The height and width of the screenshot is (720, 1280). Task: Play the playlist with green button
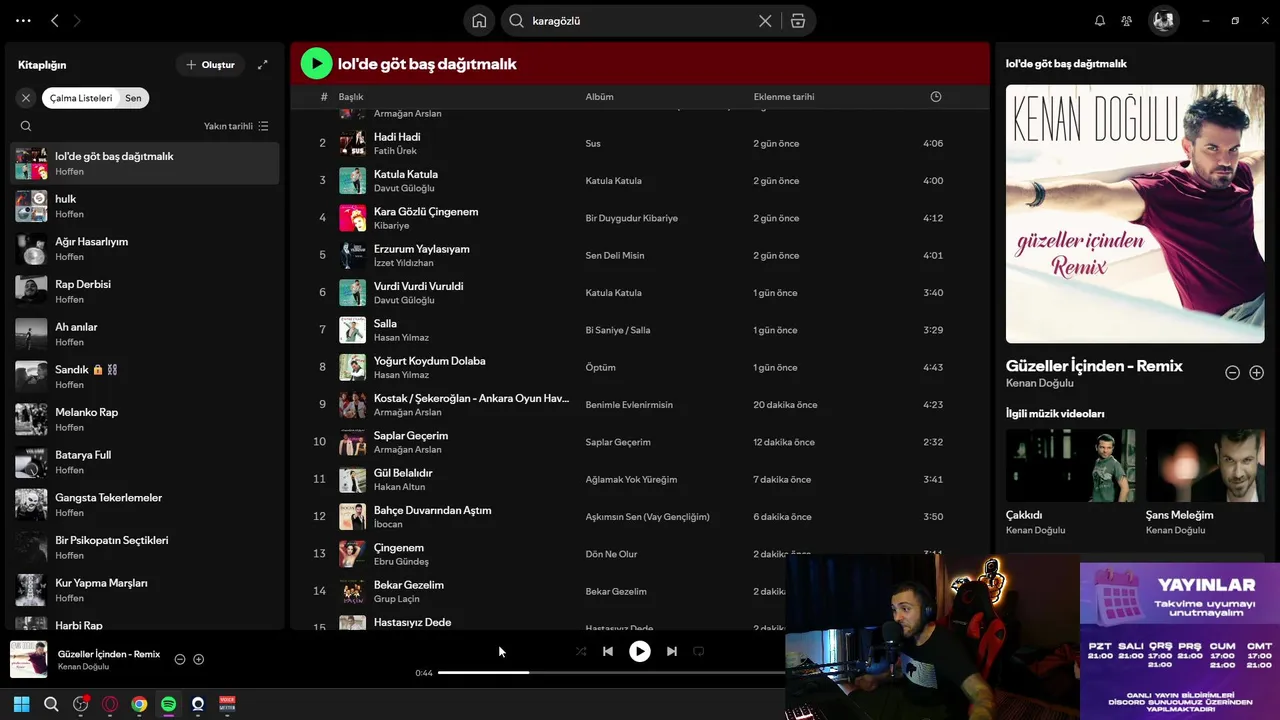pos(316,63)
